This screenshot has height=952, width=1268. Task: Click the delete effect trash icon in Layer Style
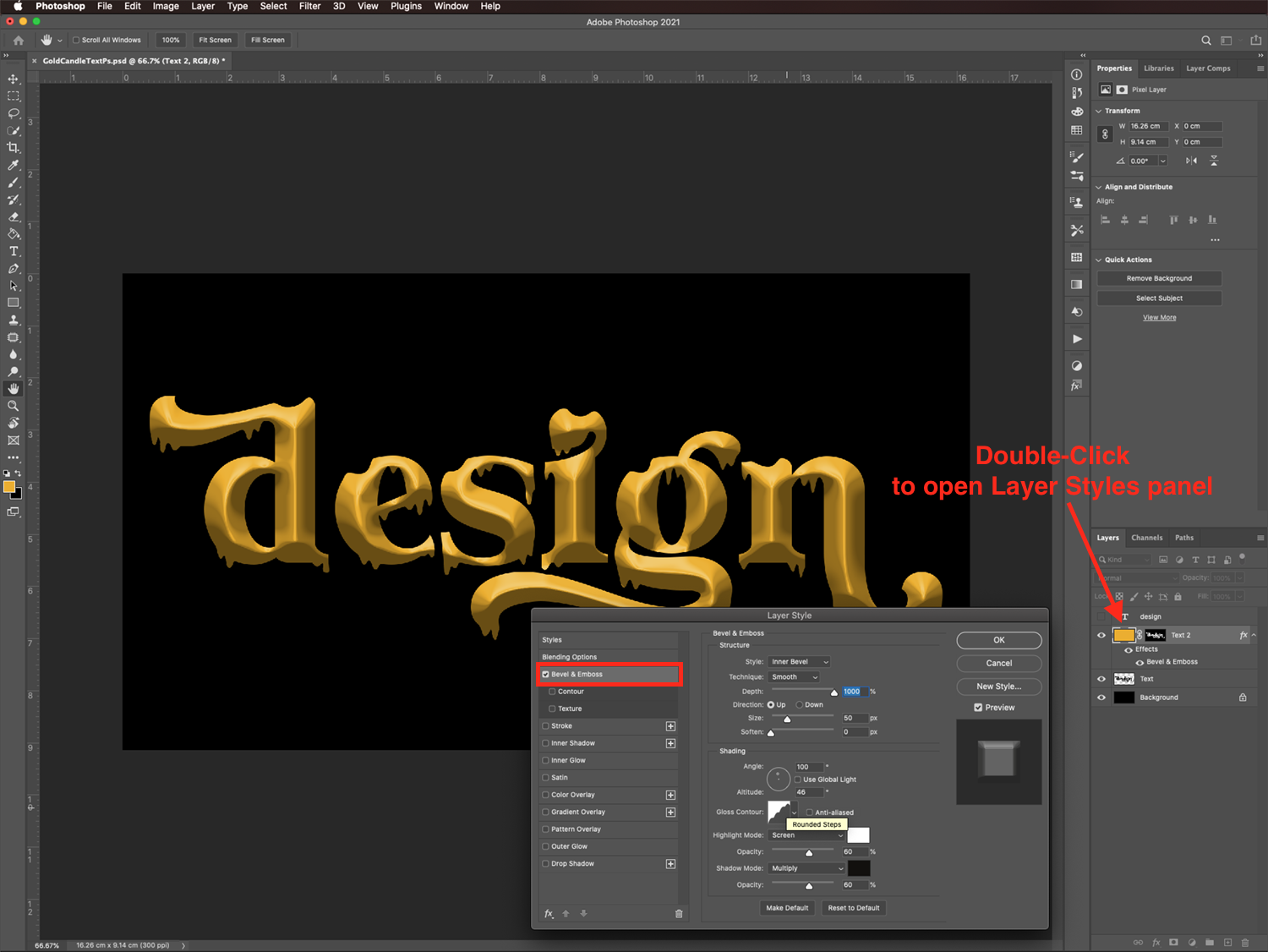[x=679, y=914]
